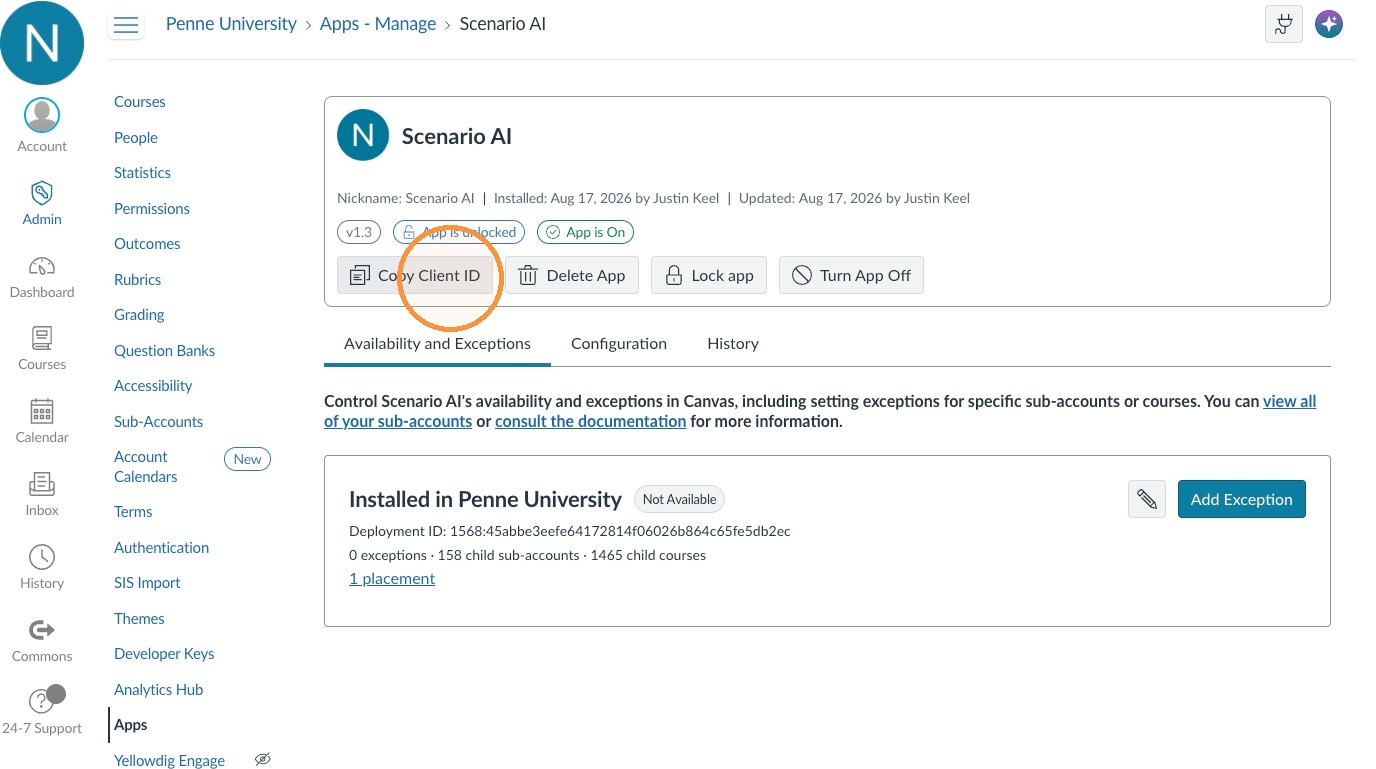The width and height of the screenshot is (1376, 769).
Task: Open the hamburger navigation menu
Action: pyautogui.click(x=126, y=25)
